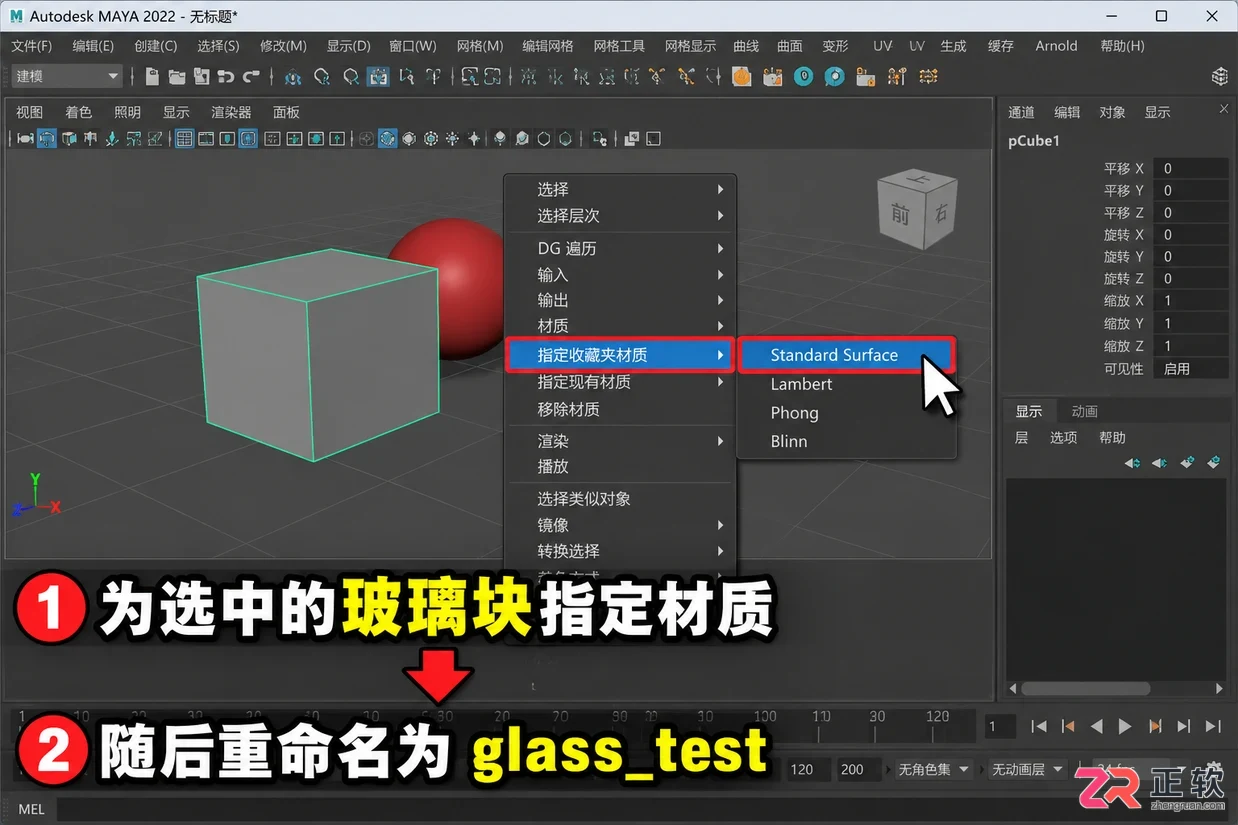Click the isolate select icon in panel toolbar
Screen dimensions: 1238x825
[599, 139]
